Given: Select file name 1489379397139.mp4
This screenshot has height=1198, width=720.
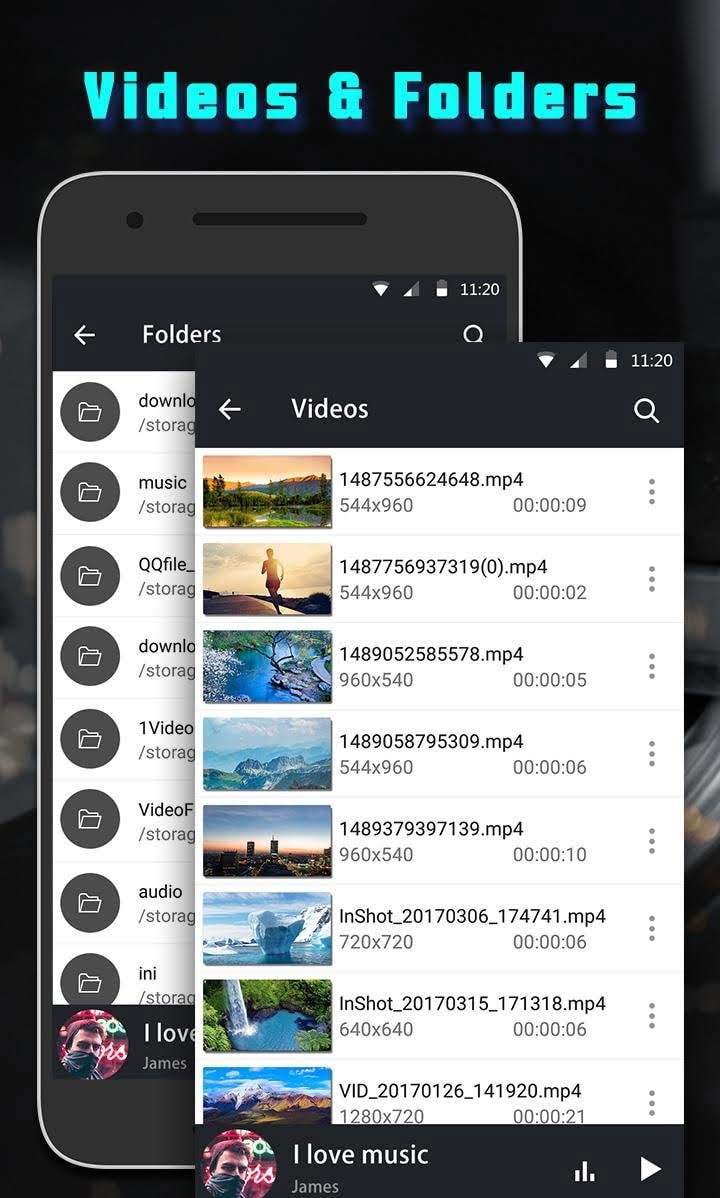Looking at the screenshot, I should click(x=431, y=829).
